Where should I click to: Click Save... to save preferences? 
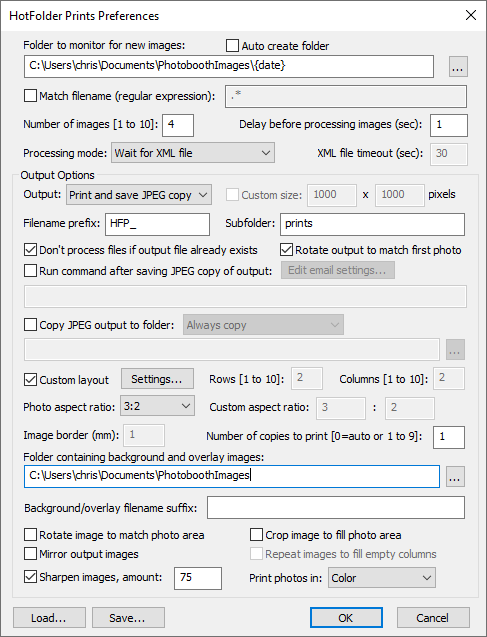click(128, 618)
